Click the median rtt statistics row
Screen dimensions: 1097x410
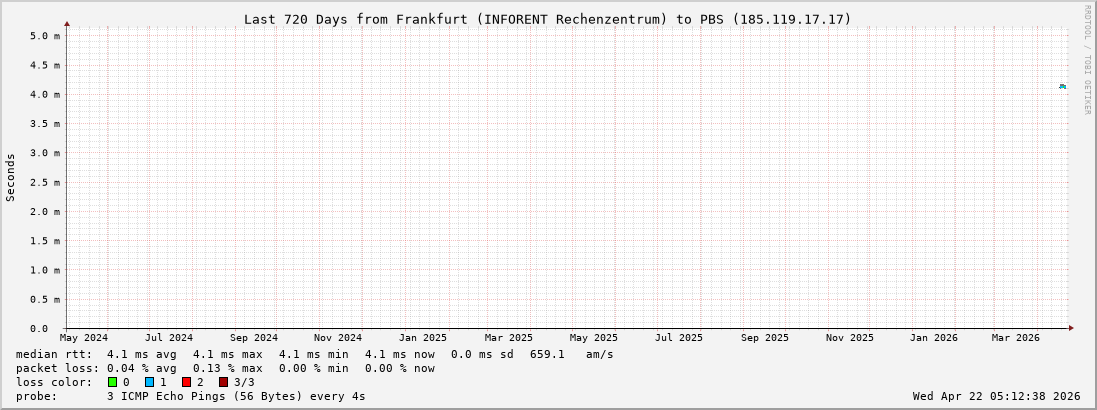[x=314, y=354]
